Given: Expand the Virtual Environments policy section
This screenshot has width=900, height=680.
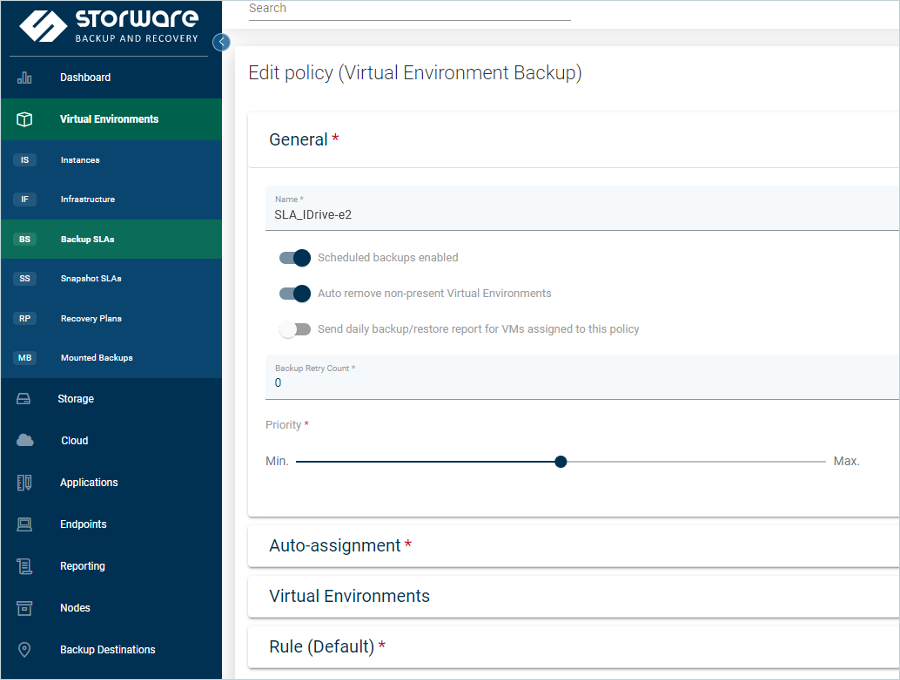Looking at the screenshot, I should click(x=574, y=596).
